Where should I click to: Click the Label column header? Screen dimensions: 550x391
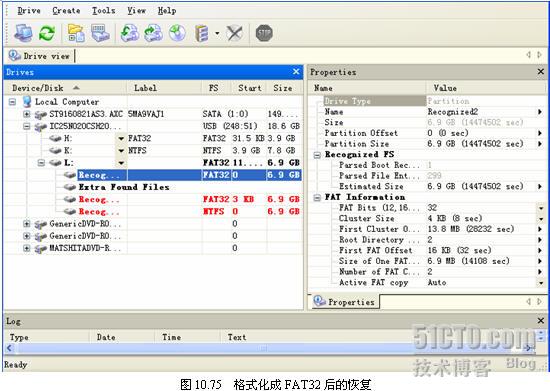pos(164,88)
